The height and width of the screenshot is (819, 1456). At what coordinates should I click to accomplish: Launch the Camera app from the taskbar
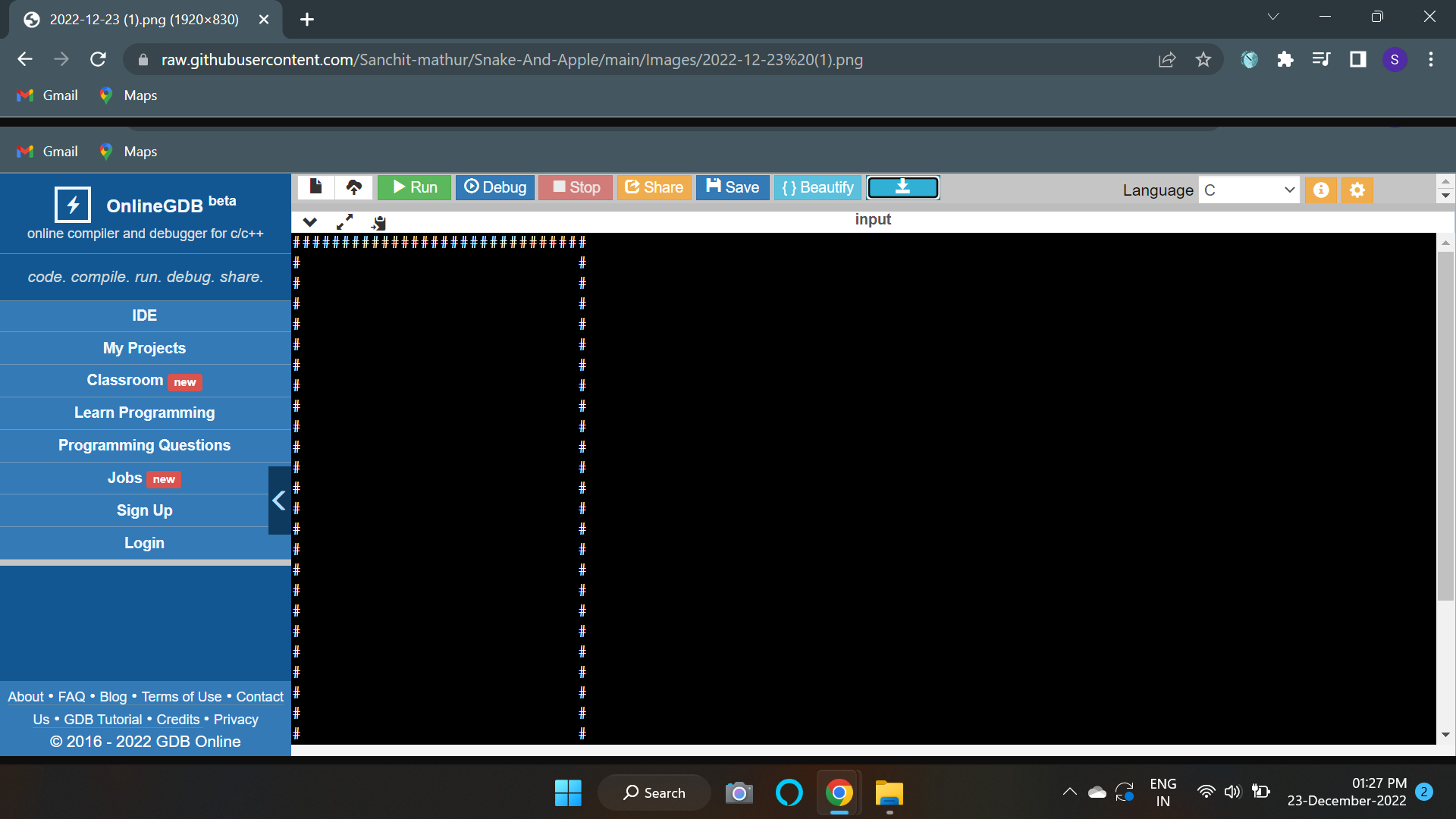[x=739, y=792]
